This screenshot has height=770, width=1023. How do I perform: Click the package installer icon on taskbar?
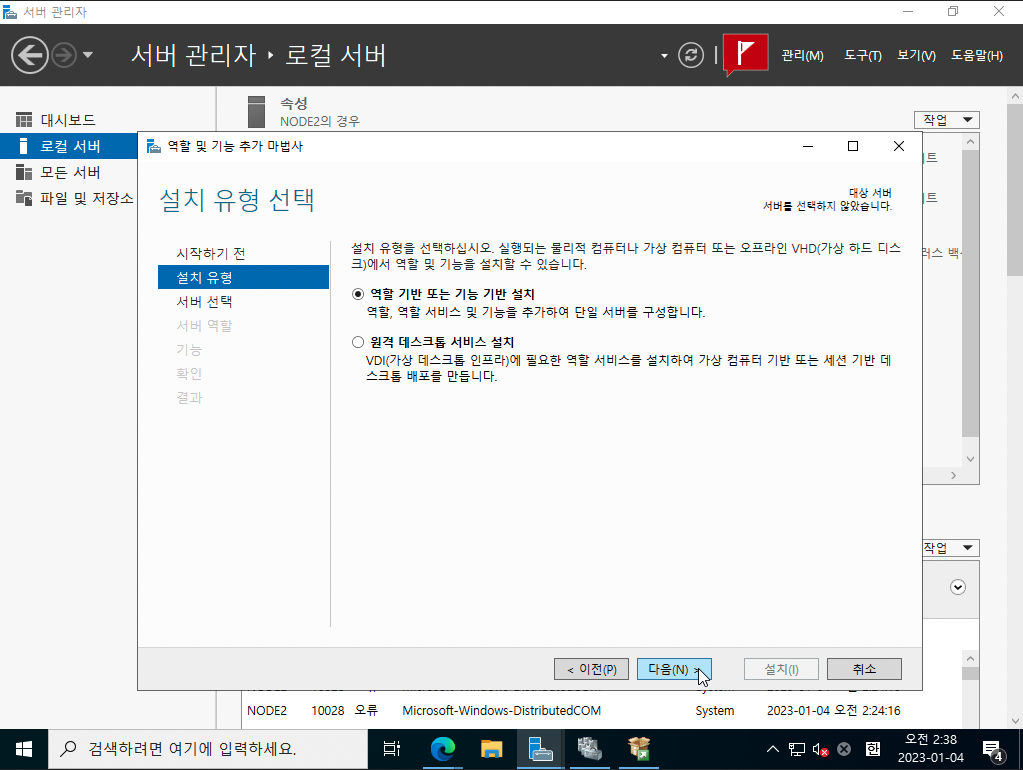639,749
